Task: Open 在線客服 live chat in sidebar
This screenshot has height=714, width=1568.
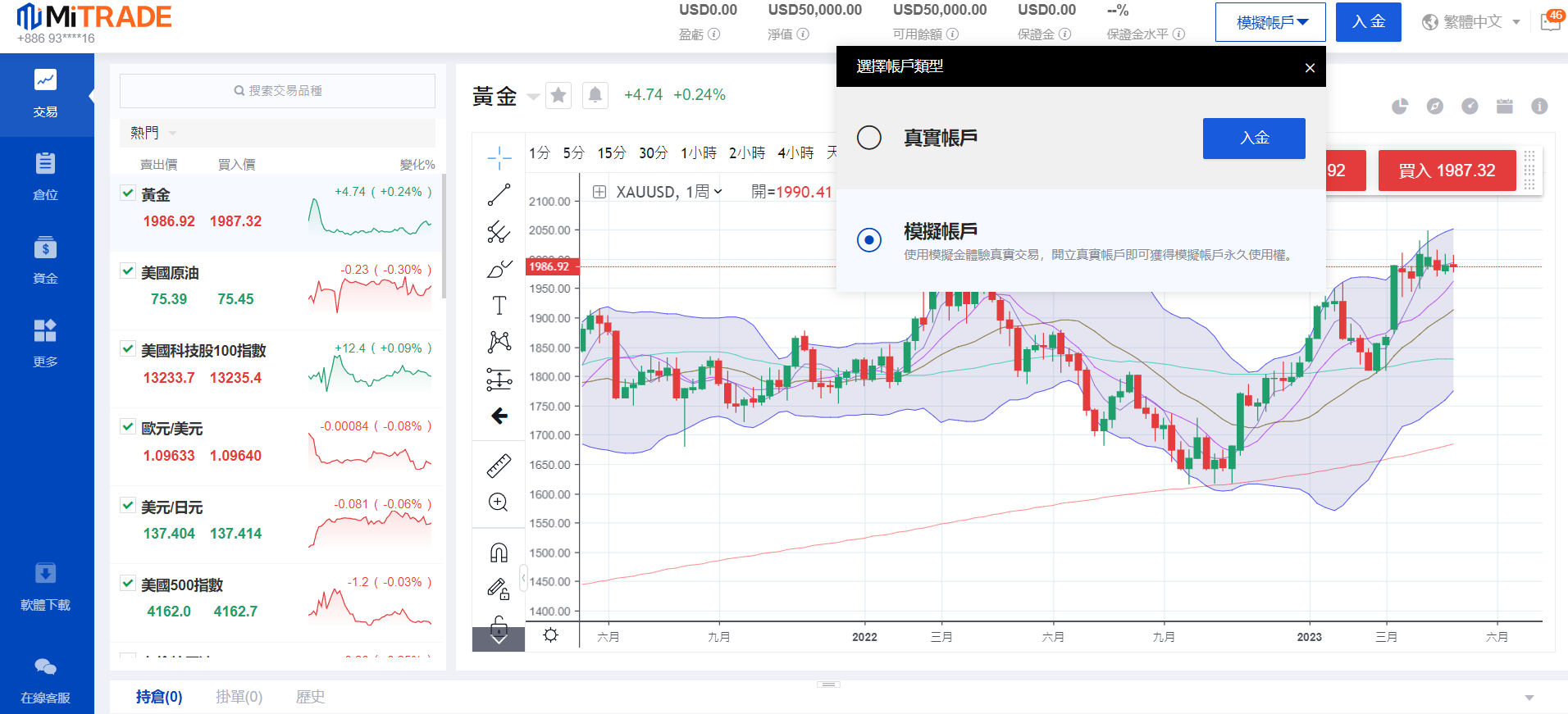Action: pos(46,680)
